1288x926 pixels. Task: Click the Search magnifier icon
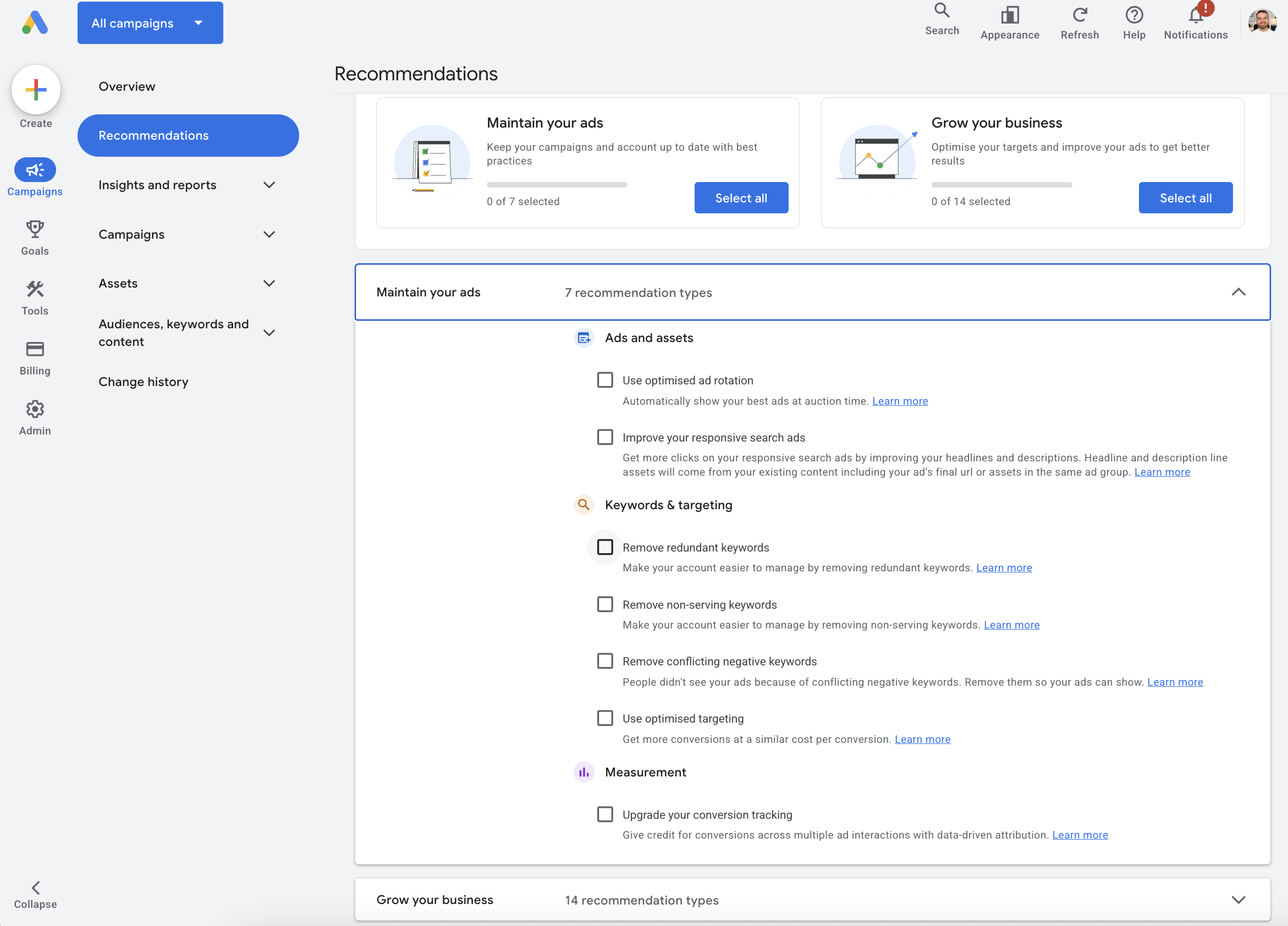pyautogui.click(x=942, y=10)
